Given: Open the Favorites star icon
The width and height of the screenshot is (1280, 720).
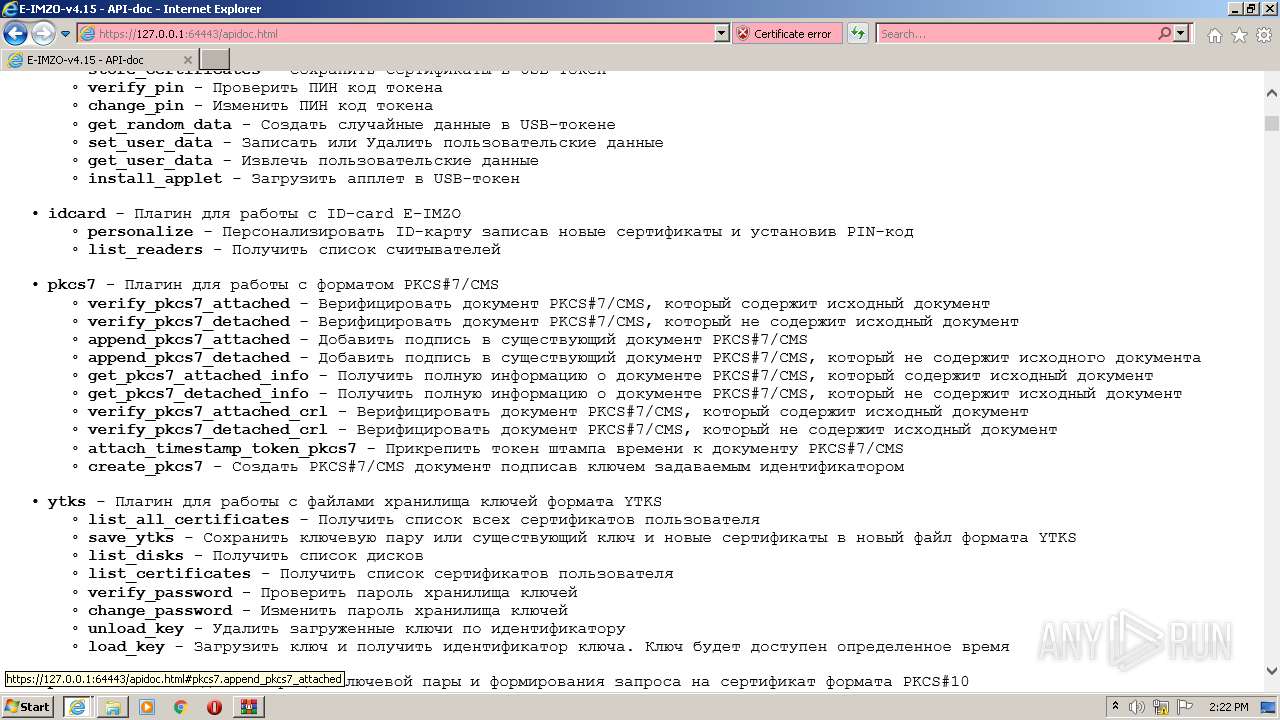Looking at the screenshot, I should [x=1239, y=35].
